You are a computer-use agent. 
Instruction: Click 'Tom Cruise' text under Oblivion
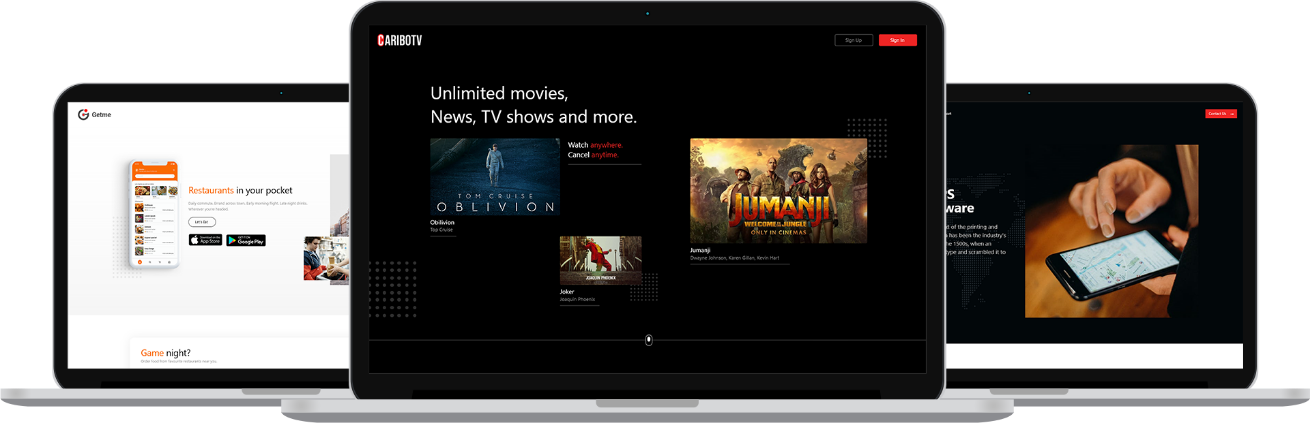pyautogui.click(x=441, y=230)
